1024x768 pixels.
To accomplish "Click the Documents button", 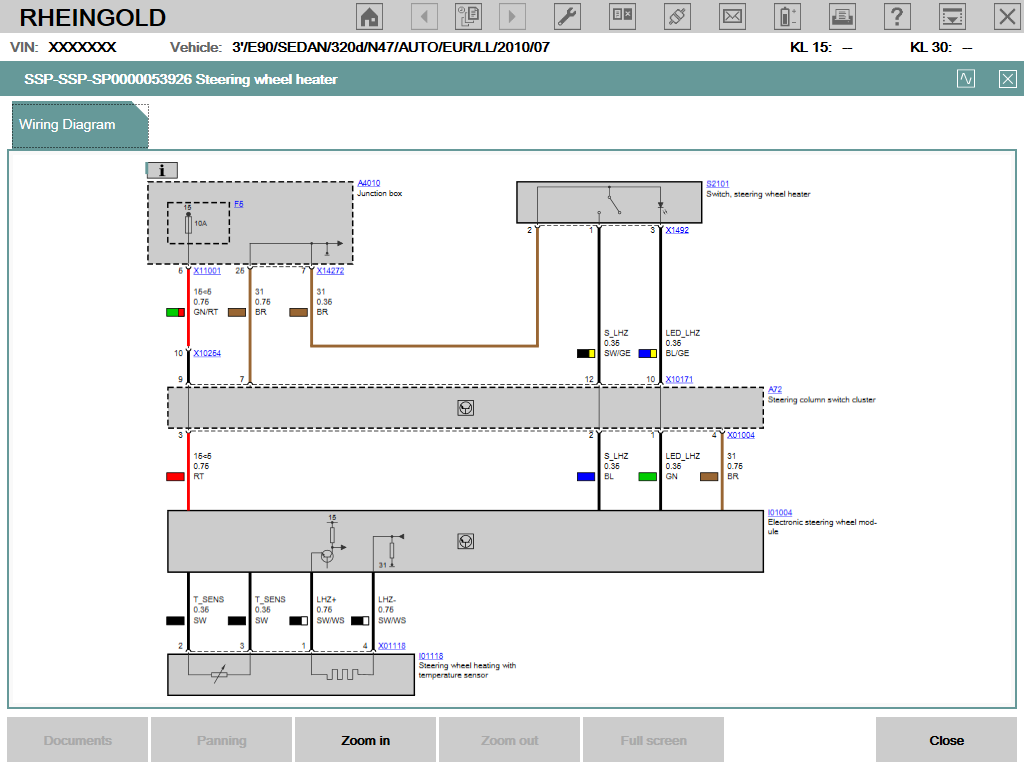I will [x=78, y=740].
